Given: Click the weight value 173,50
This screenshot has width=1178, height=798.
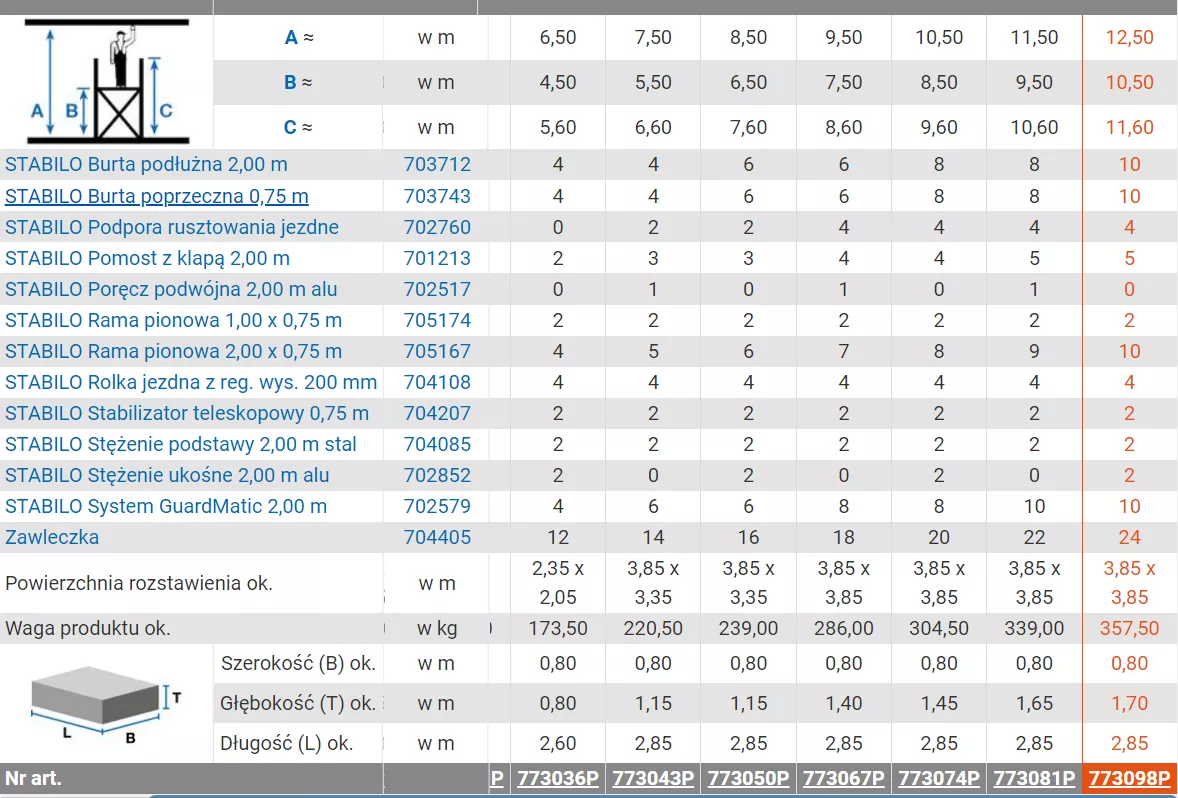Looking at the screenshot, I should pos(558,628).
